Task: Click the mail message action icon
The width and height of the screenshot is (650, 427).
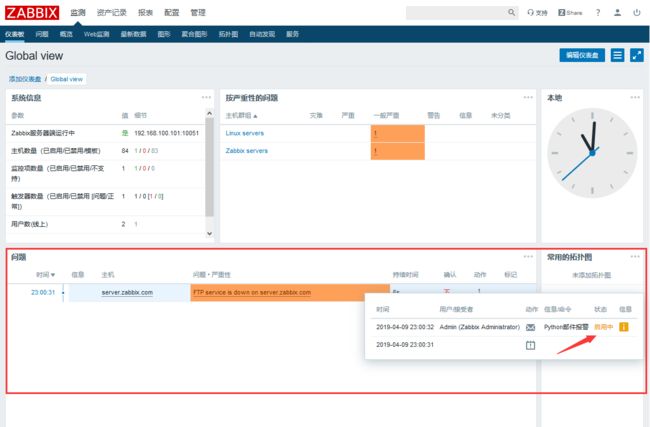Action: [530, 327]
